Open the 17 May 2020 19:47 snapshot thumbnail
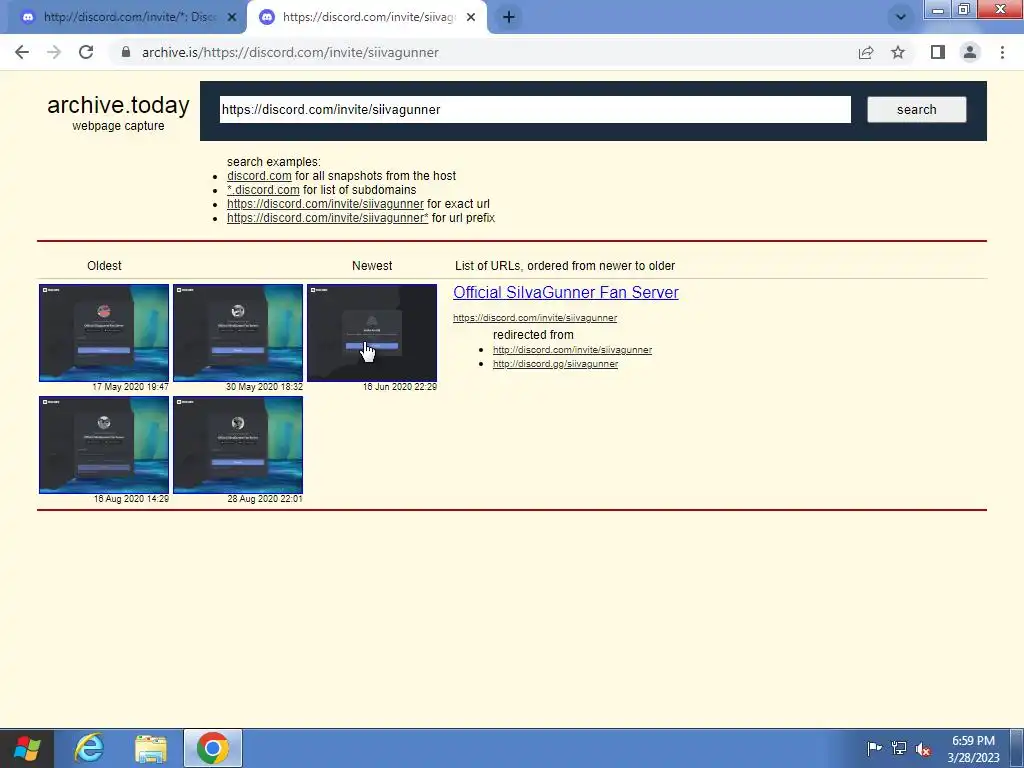The image size is (1024, 768). click(104, 333)
